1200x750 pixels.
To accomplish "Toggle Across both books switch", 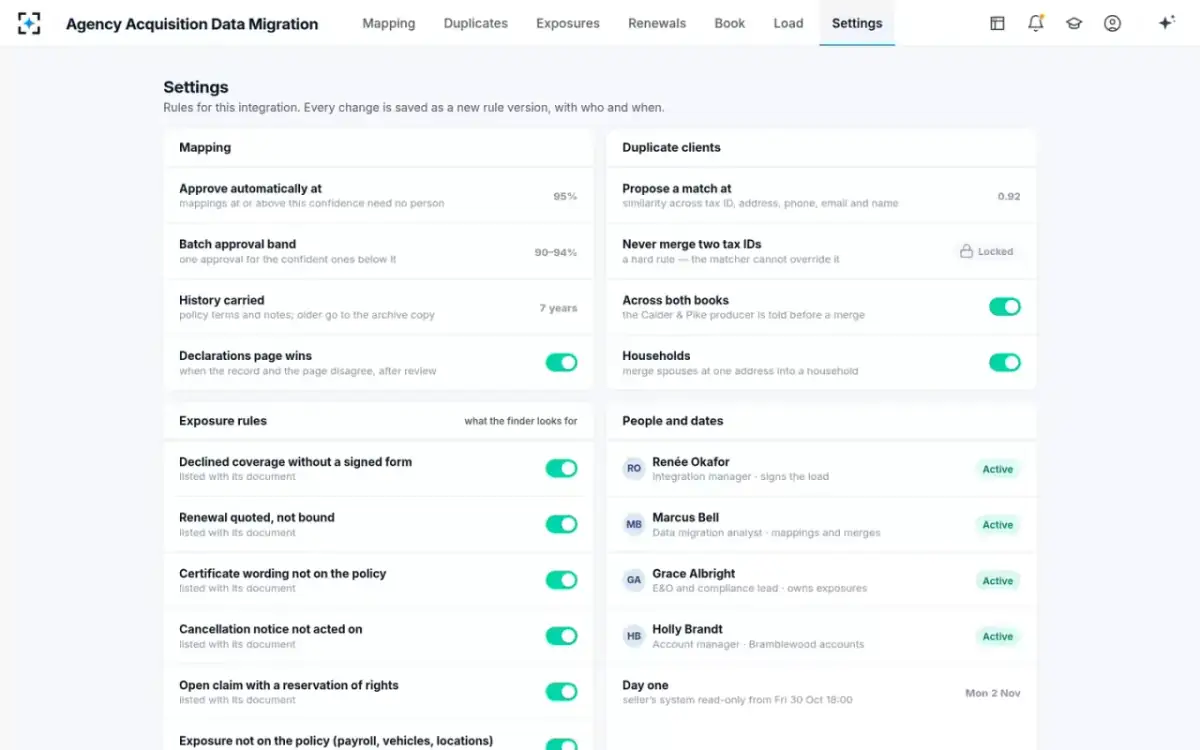I will [1005, 307].
